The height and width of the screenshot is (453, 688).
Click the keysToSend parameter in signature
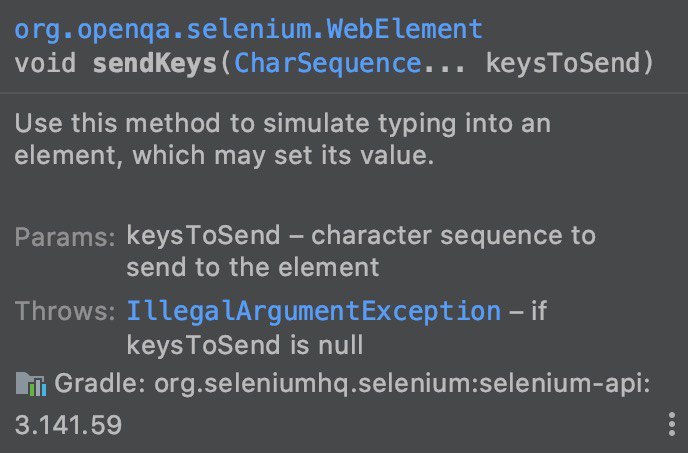pyautogui.click(x=564, y=63)
